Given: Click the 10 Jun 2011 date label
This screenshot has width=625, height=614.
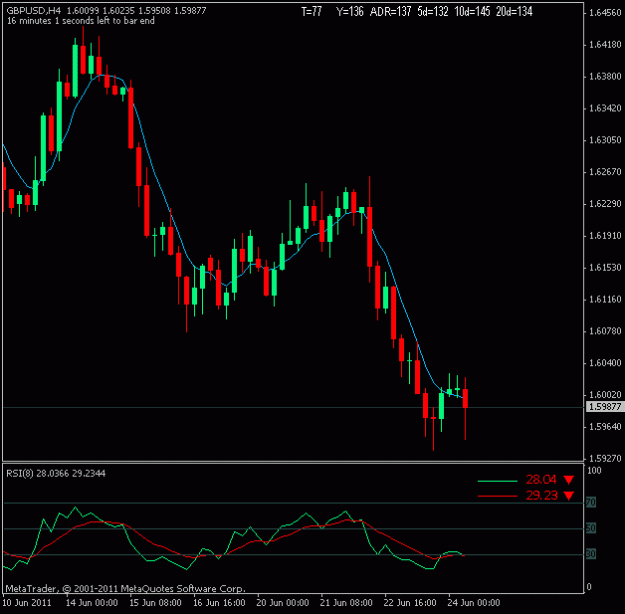Looking at the screenshot, I should click(x=28, y=603).
